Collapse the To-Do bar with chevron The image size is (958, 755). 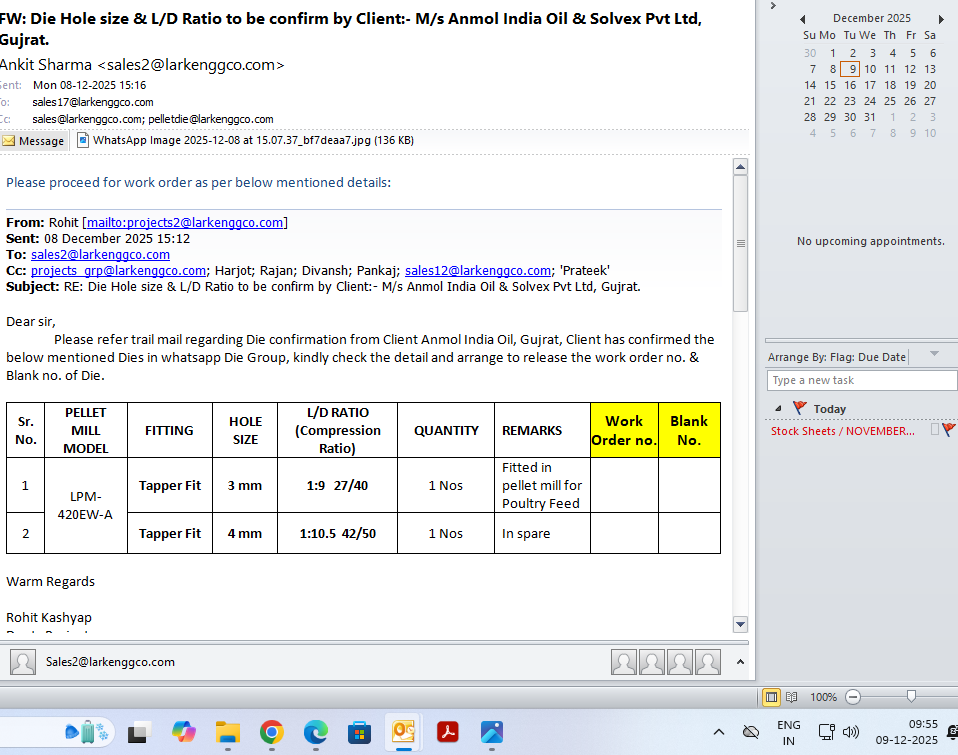point(772,6)
